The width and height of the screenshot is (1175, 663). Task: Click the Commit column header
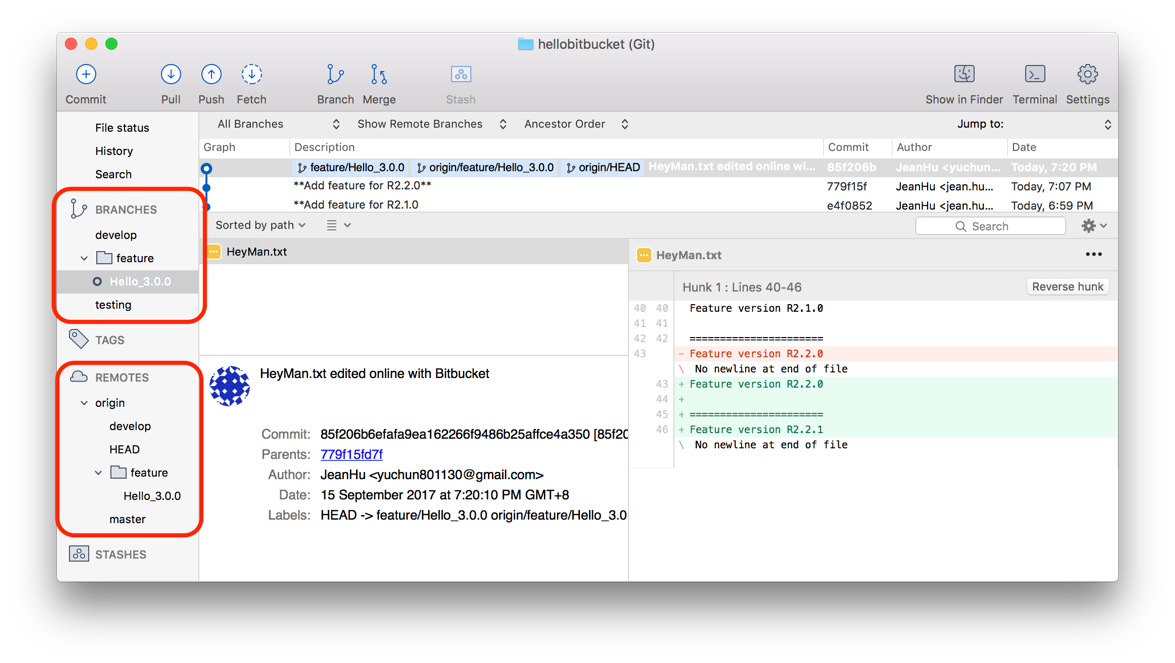848,147
